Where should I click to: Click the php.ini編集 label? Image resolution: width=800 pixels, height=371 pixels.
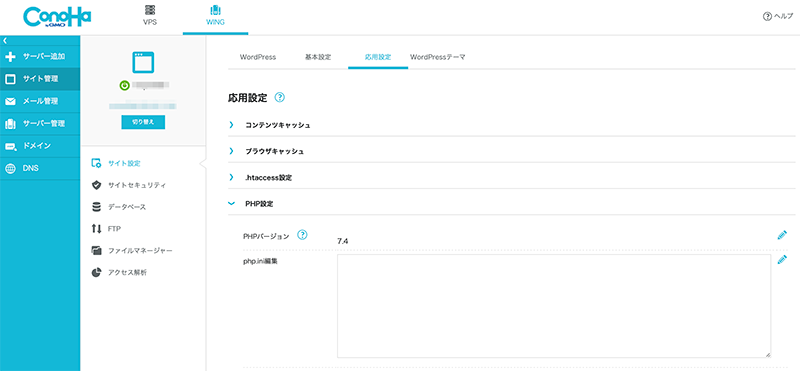(261, 261)
